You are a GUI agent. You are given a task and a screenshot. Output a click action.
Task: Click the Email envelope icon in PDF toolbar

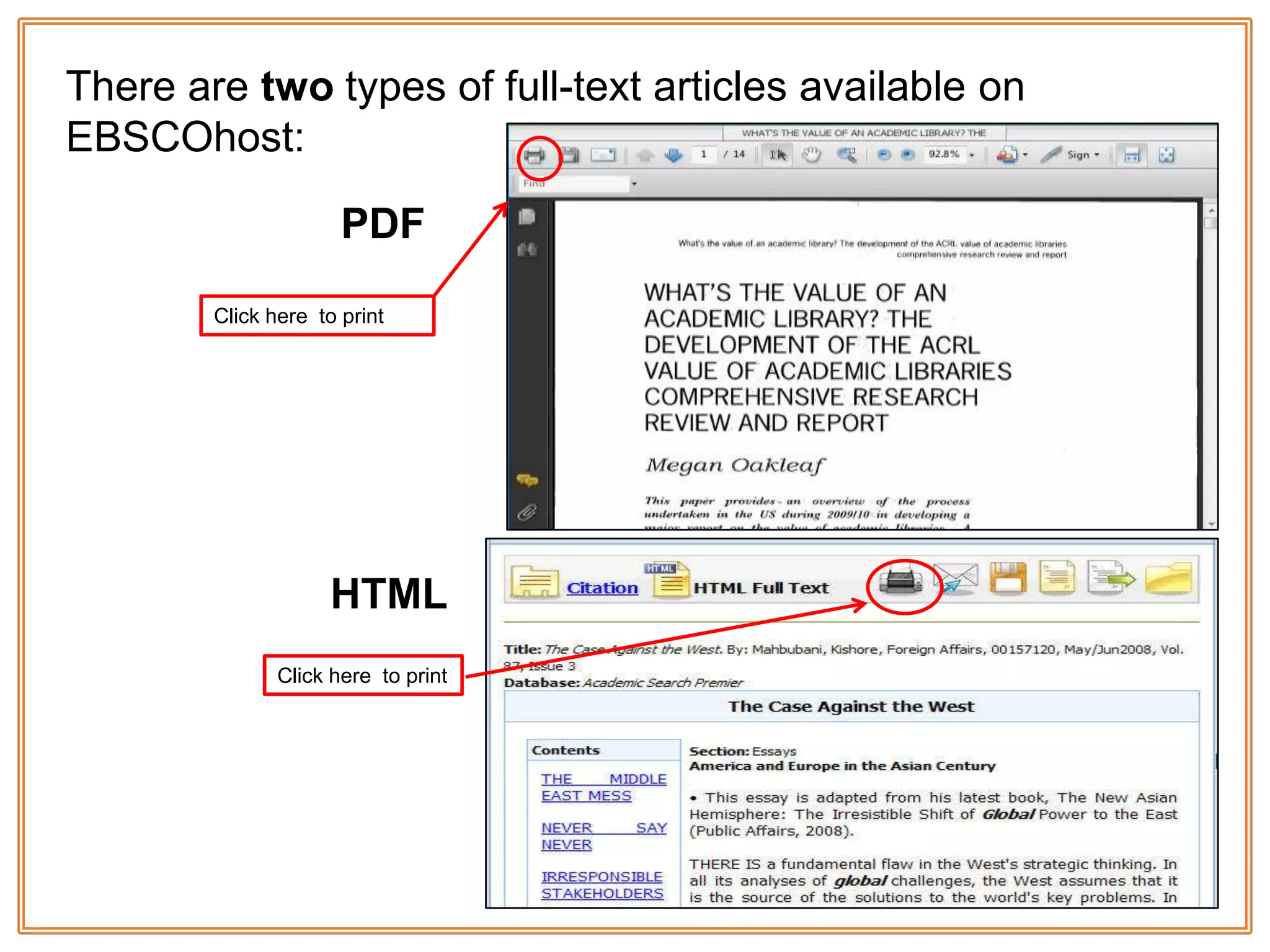pyautogui.click(x=603, y=155)
